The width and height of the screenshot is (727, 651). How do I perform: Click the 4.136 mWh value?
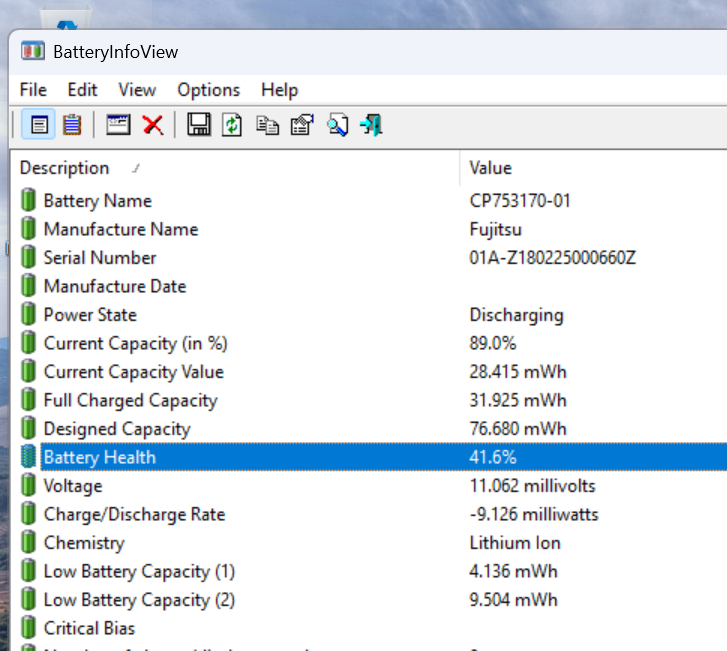pyautogui.click(x=513, y=572)
